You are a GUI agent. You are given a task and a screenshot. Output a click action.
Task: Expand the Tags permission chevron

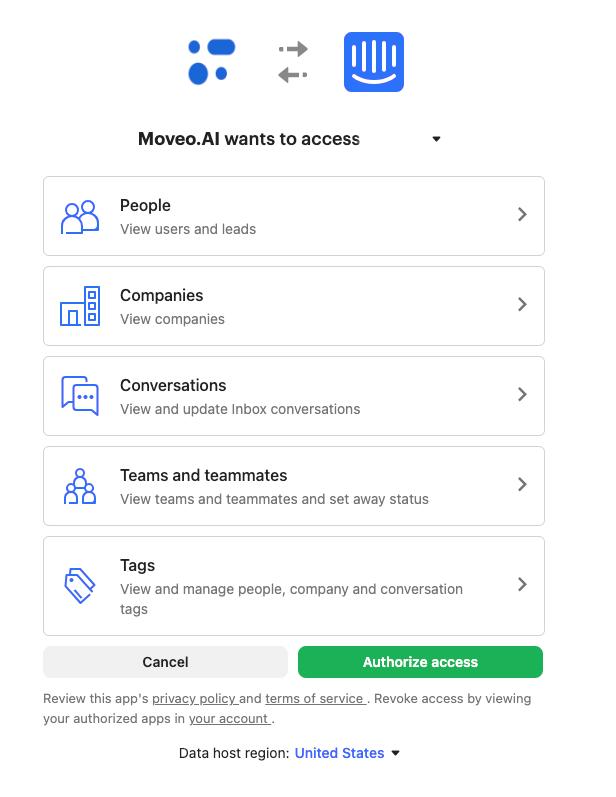[x=522, y=585]
